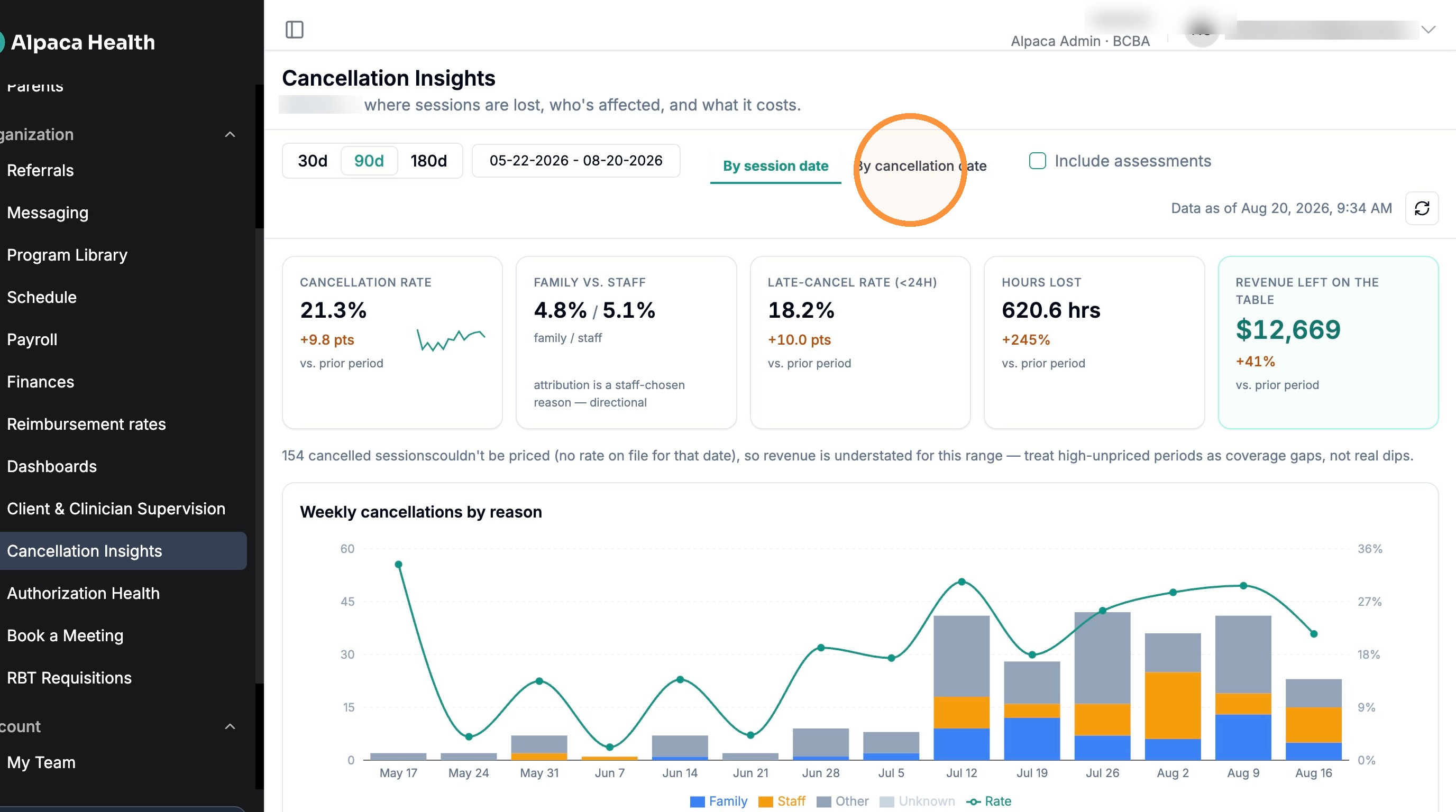Click 'Weekly cancellations by reason' heading
The image size is (1456, 812).
click(x=420, y=512)
